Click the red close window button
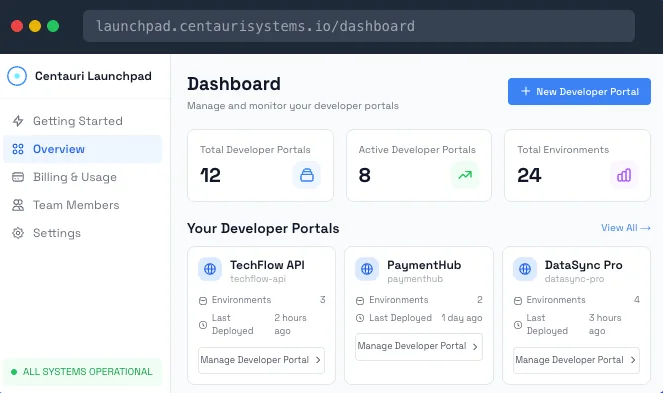The height and width of the screenshot is (393, 663). (17, 26)
